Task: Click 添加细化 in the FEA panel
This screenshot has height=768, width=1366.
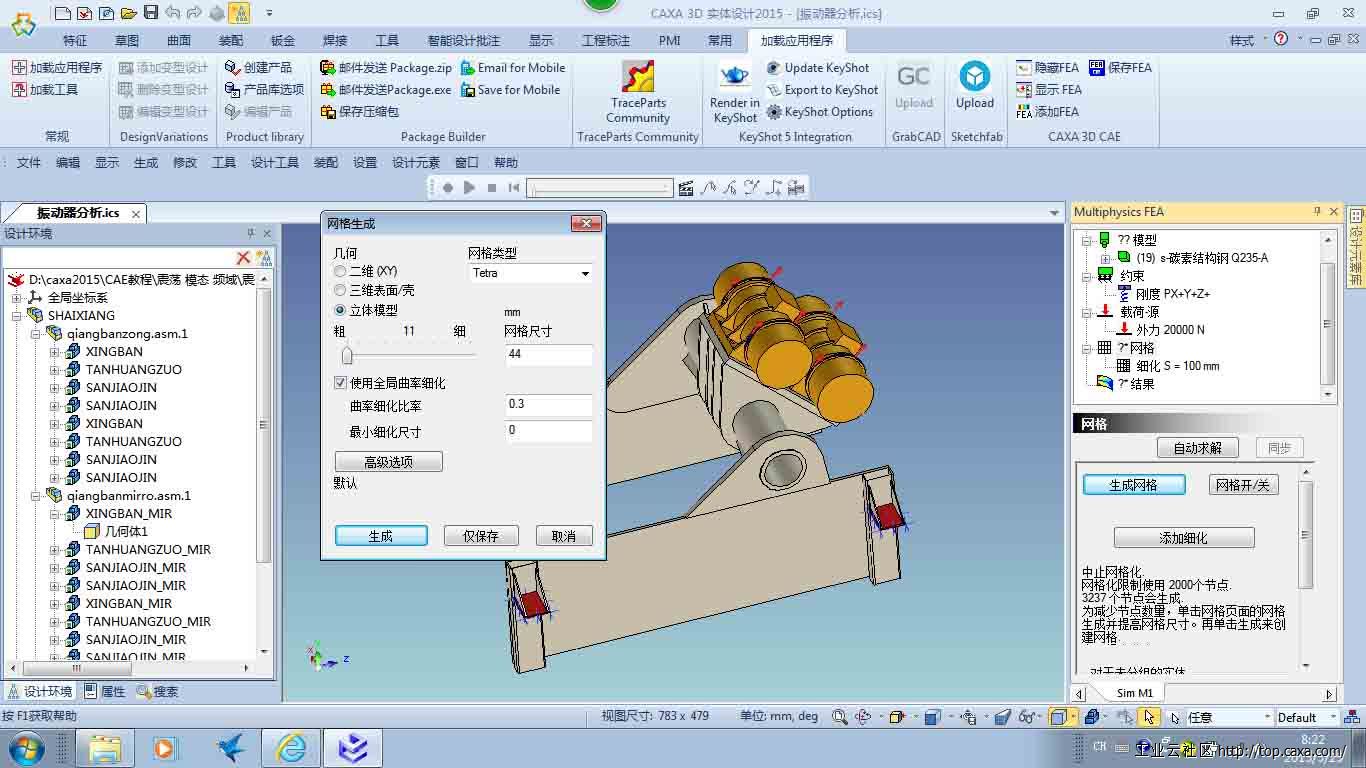Action: point(1184,538)
